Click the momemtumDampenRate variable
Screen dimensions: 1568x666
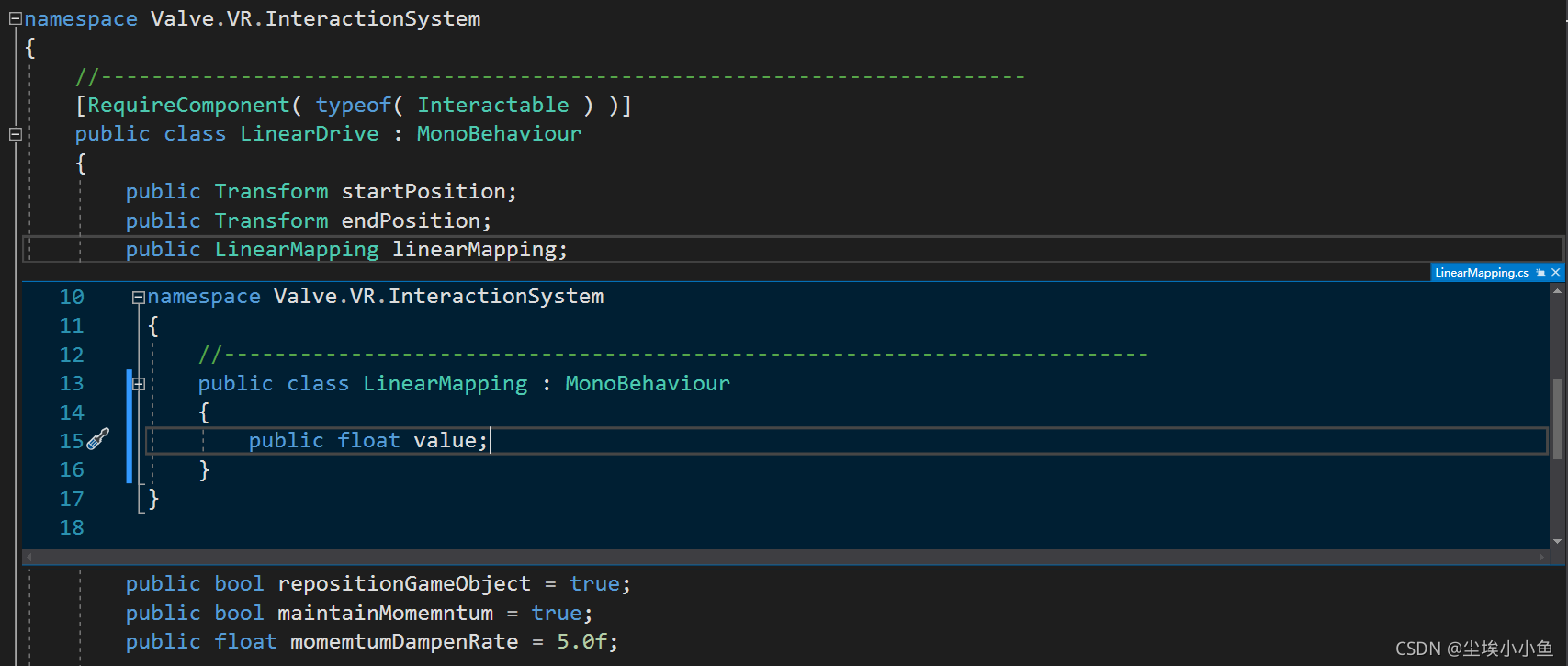[x=404, y=642]
